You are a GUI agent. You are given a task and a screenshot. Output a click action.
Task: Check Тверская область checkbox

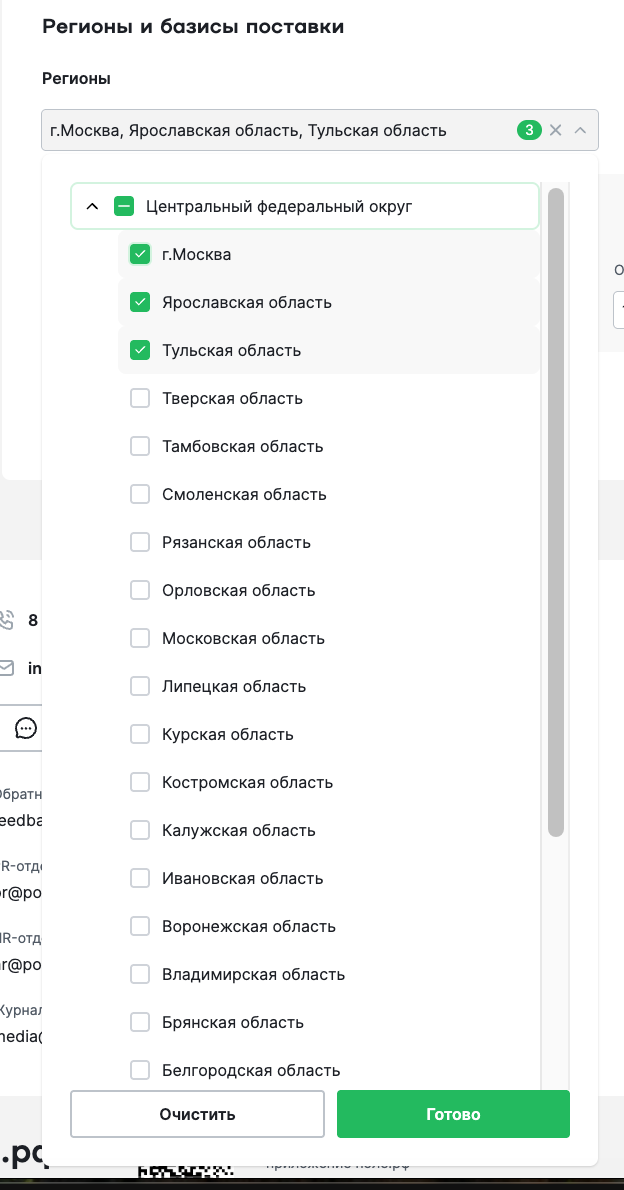coord(140,398)
